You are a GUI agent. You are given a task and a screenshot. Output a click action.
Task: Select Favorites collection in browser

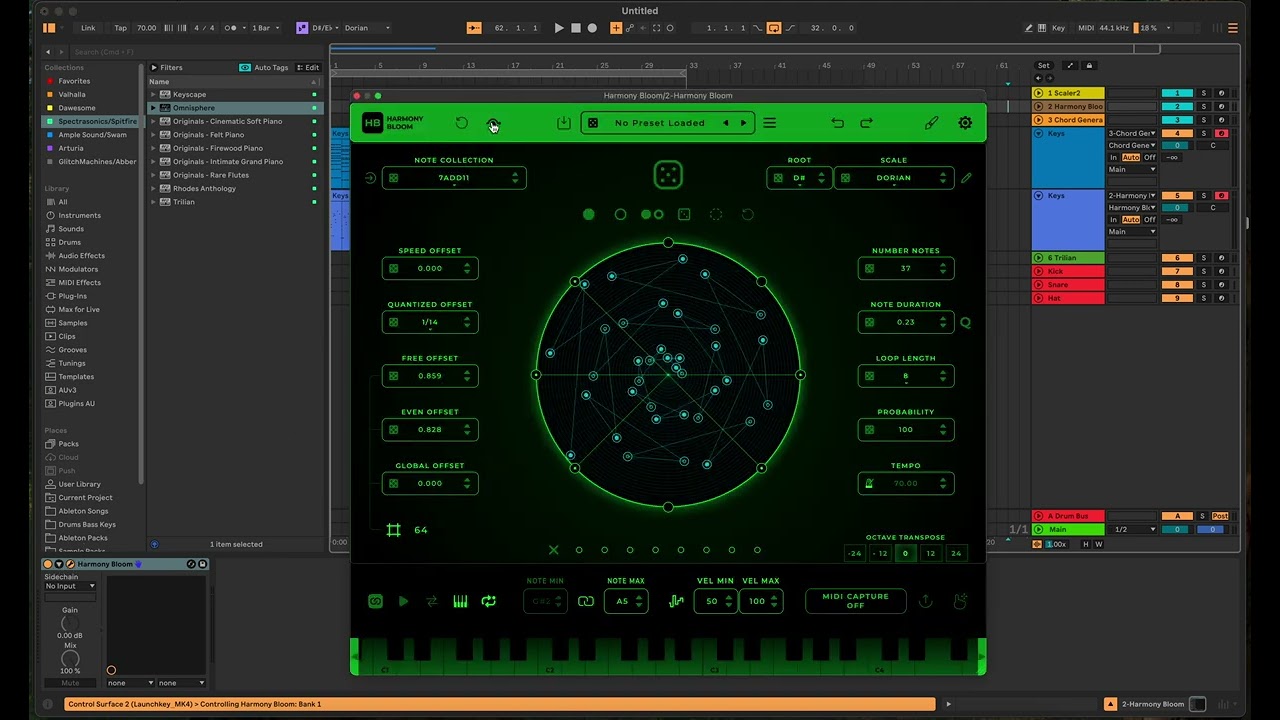click(x=74, y=81)
